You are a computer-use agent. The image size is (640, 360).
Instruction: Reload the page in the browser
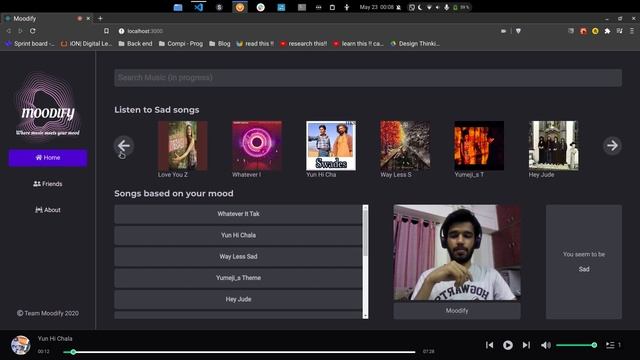pyautogui.click(x=33, y=31)
